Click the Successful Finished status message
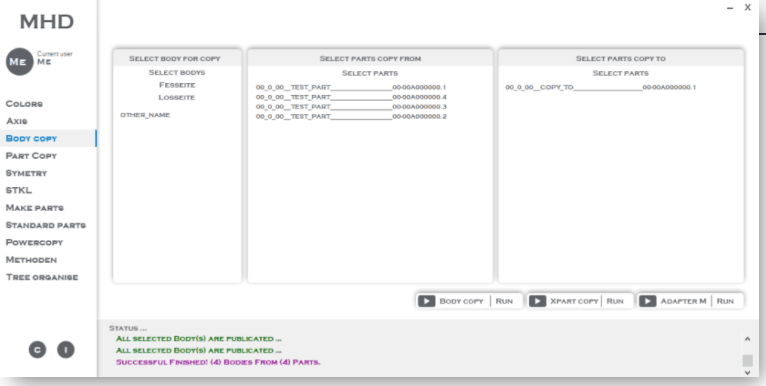This screenshot has height=386, width=766. 218,362
